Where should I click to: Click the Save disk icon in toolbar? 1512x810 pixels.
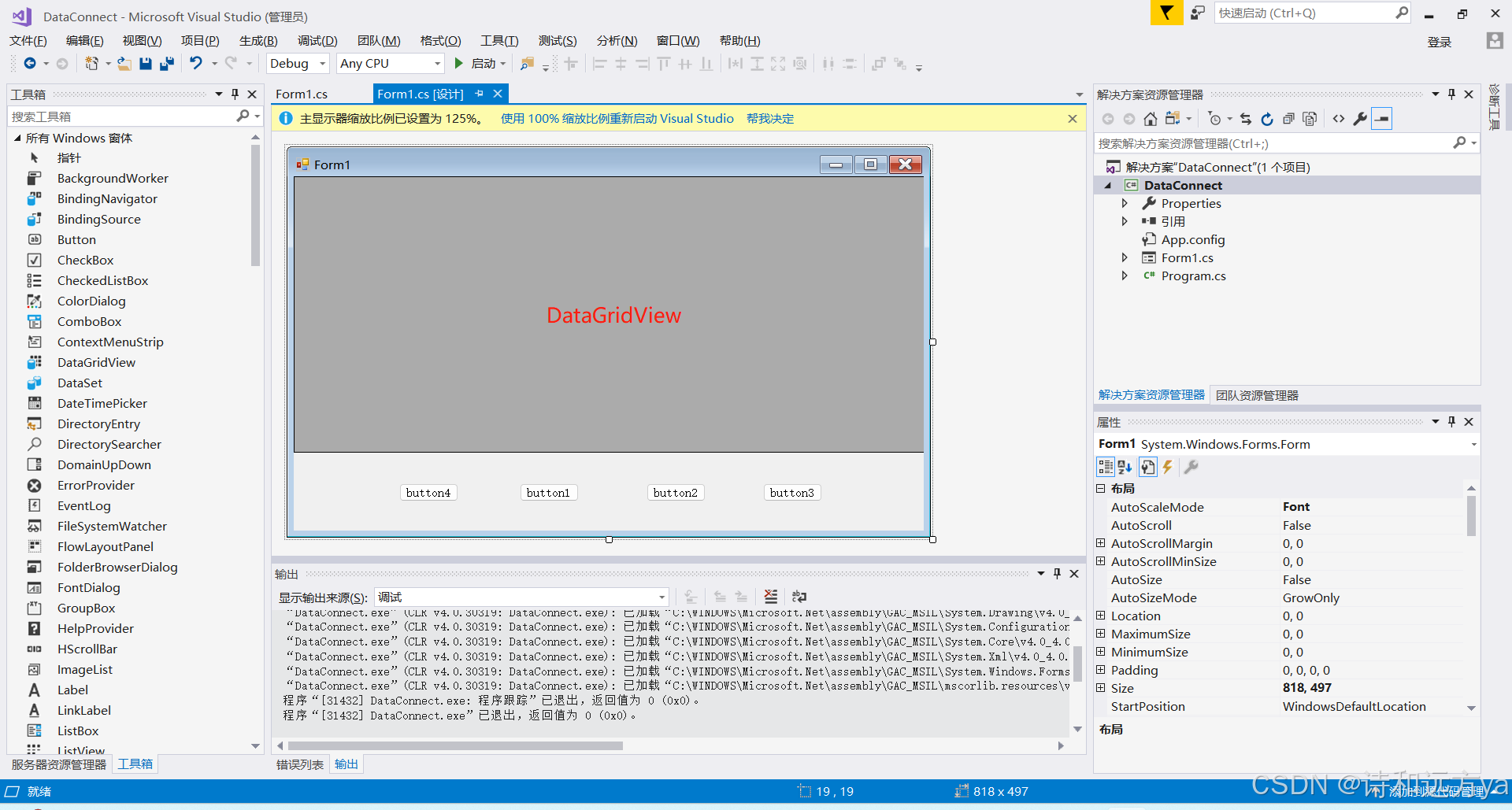click(146, 64)
